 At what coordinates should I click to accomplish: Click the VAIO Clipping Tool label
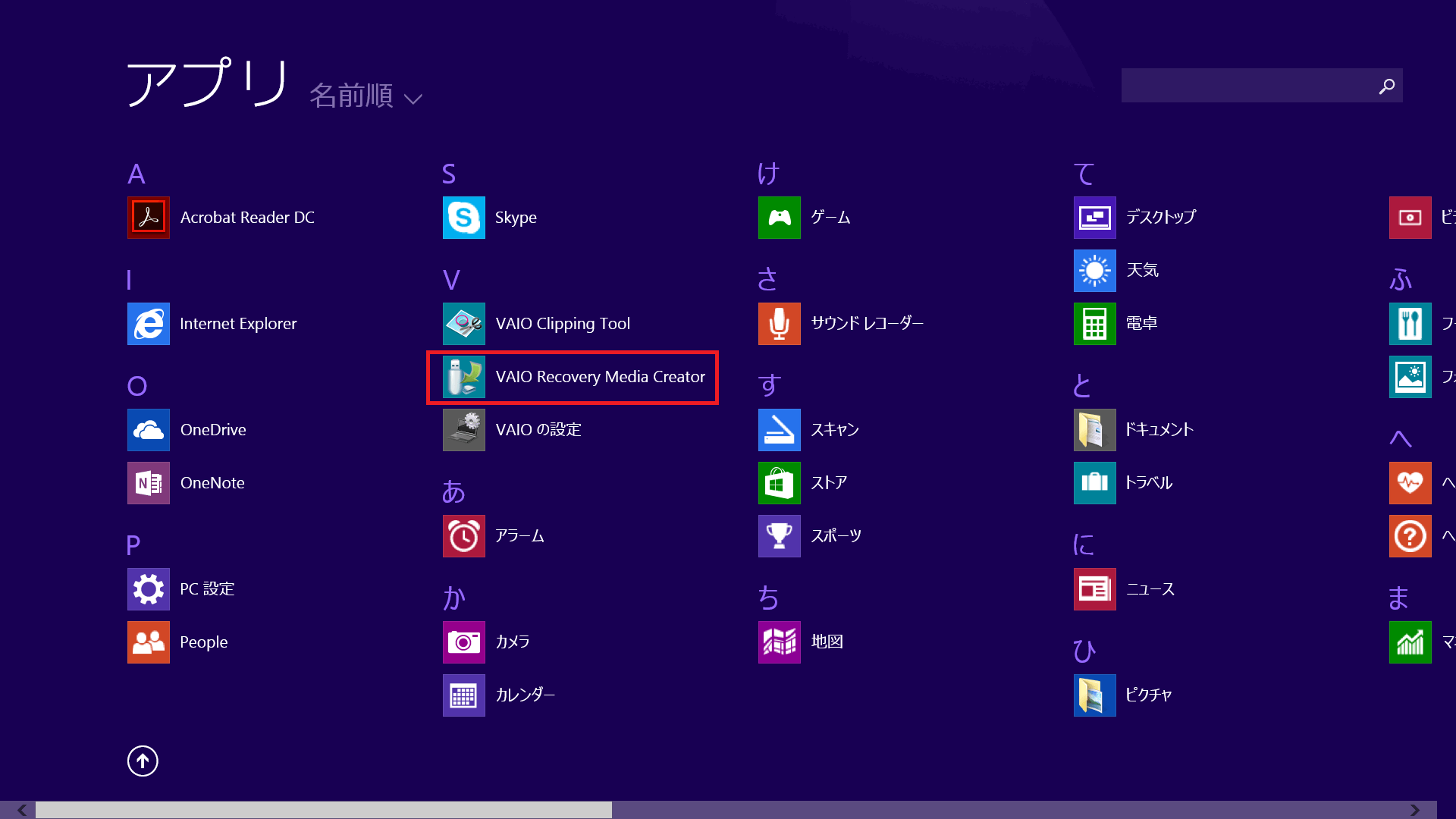tap(563, 324)
